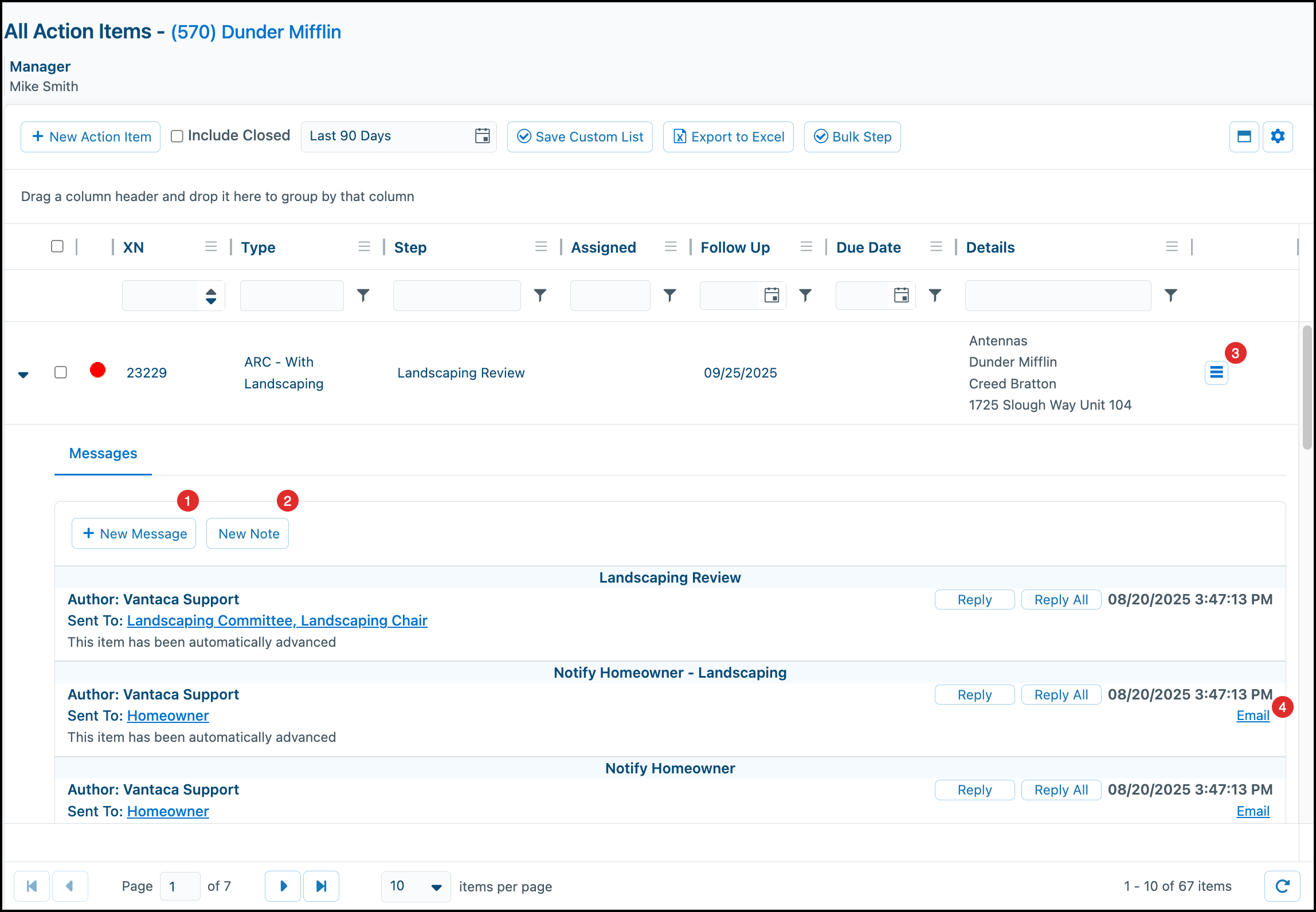Click the Landscaping Review step cell
The width and height of the screenshot is (1316, 912).
(x=461, y=373)
